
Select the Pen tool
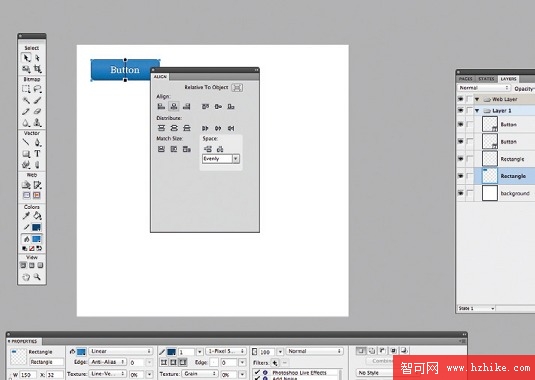pos(37,142)
